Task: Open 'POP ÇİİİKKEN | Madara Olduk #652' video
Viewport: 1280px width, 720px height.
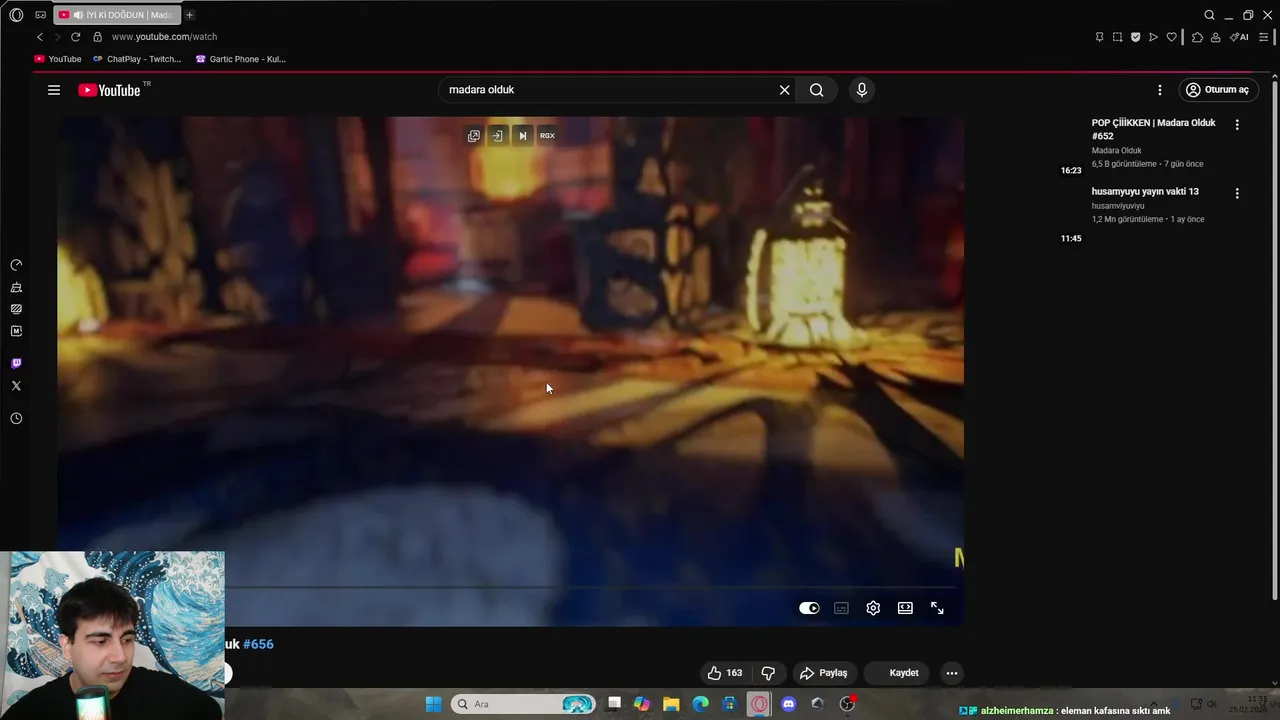Action: (x=1154, y=129)
